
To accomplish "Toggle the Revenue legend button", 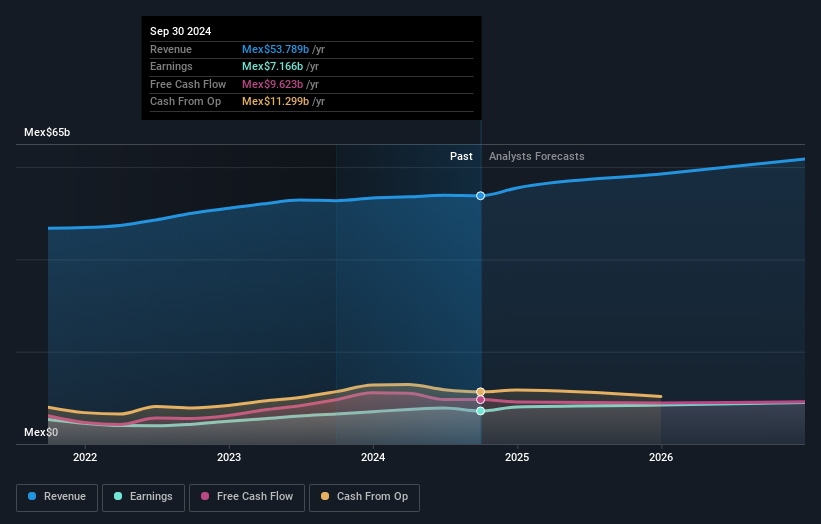I will click(x=57, y=497).
